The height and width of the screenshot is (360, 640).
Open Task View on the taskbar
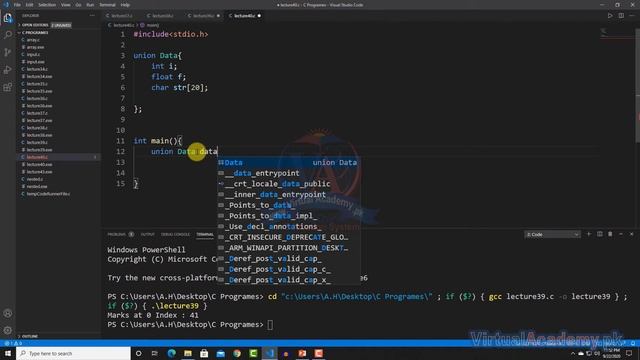(x=155, y=353)
